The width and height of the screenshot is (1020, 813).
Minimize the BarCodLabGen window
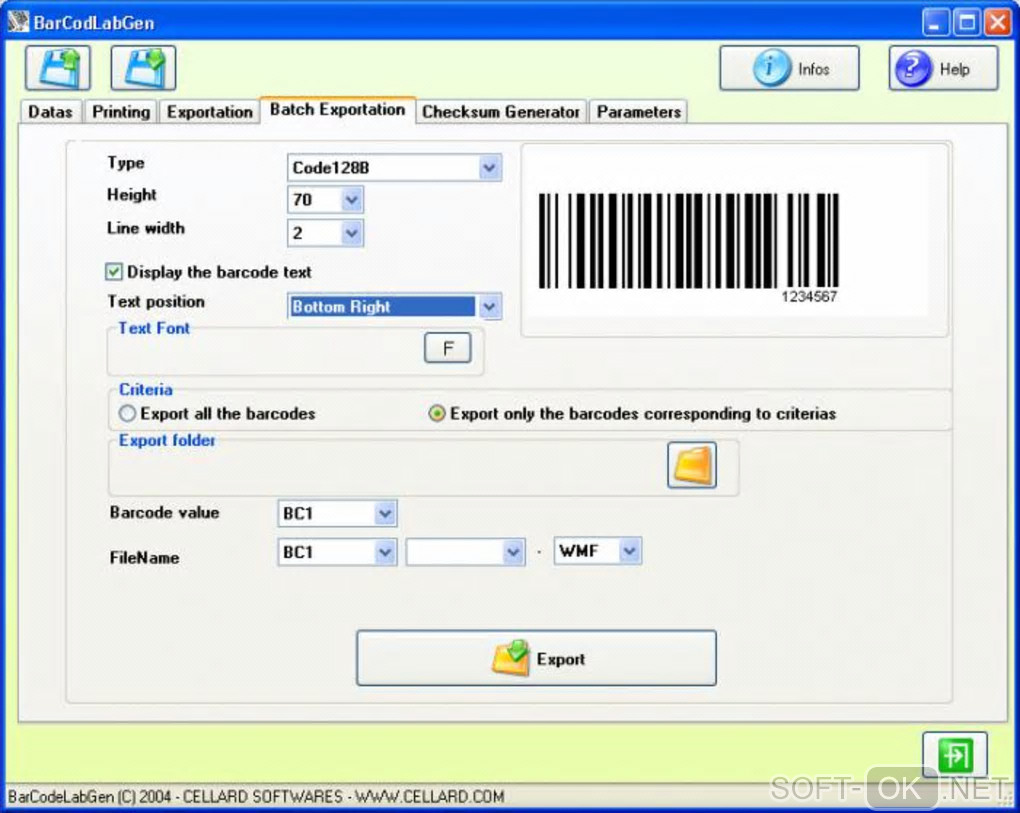(x=935, y=23)
